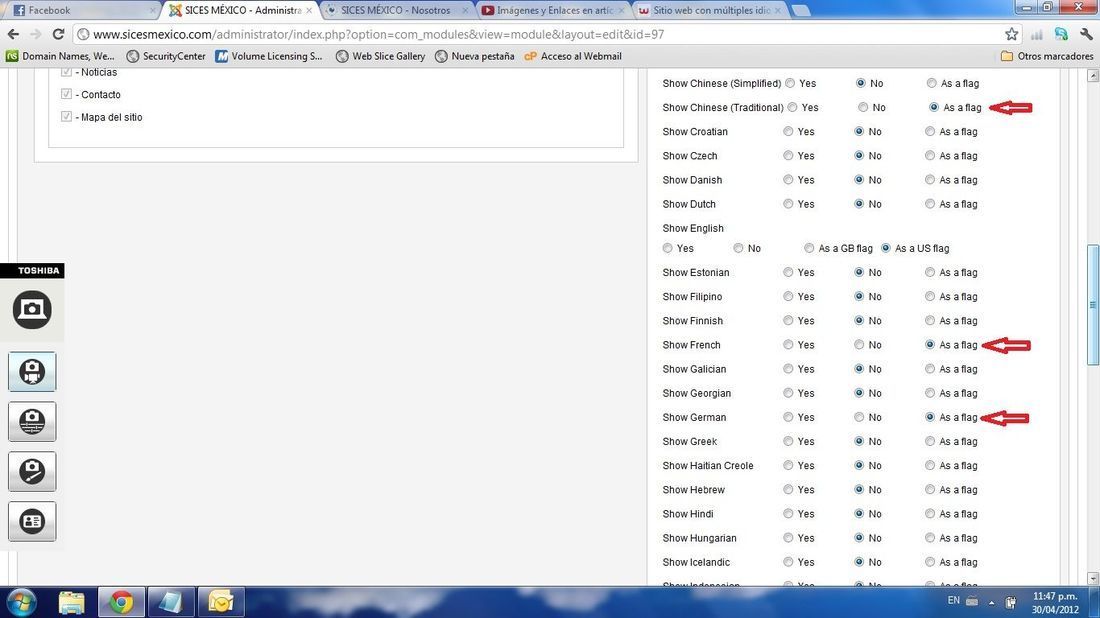This screenshot has height=618, width=1100.
Task: Click the taskbar clock showing 11:47 p.m.
Action: [1054, 603]
